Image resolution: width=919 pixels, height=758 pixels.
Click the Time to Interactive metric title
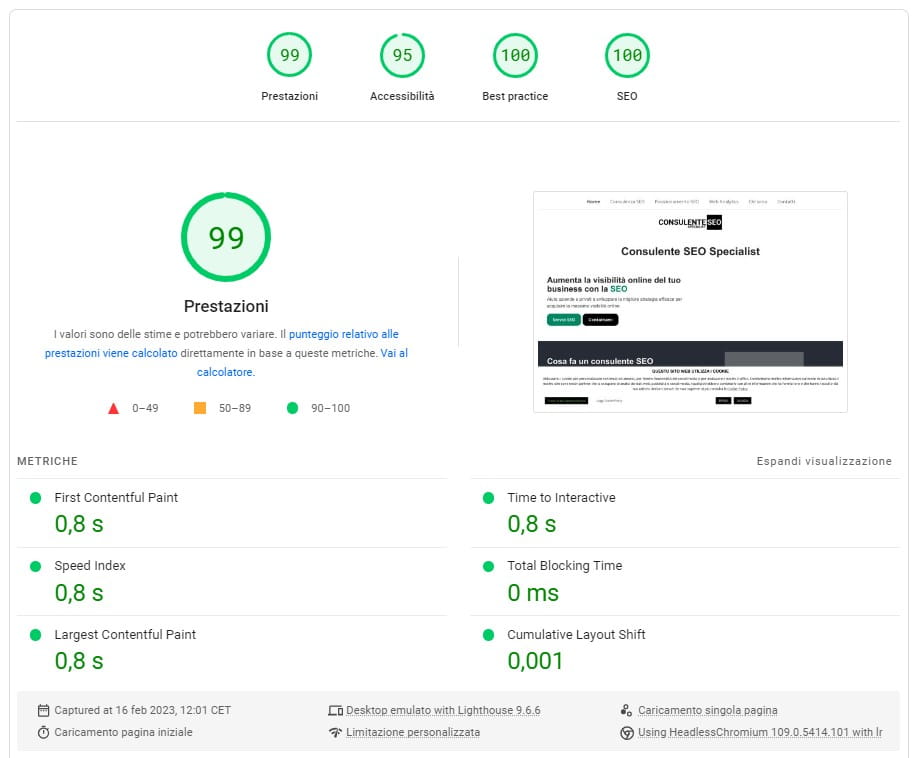pyautogui.click(x=561, y=498)
